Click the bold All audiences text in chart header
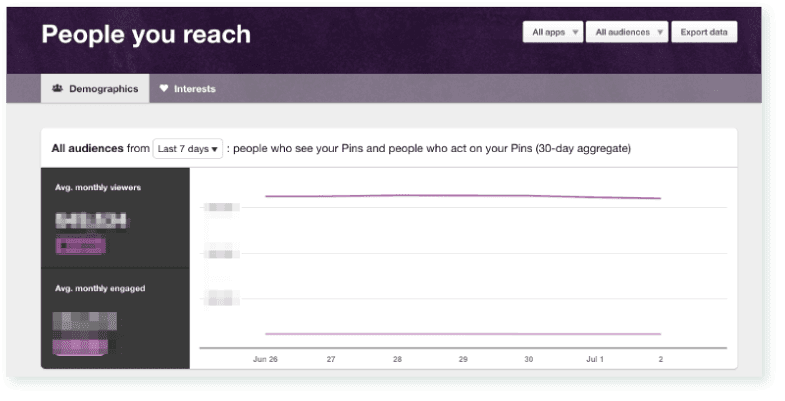This screenshot has width=785, height=401. pyautogui.click(x=87, y=149)
